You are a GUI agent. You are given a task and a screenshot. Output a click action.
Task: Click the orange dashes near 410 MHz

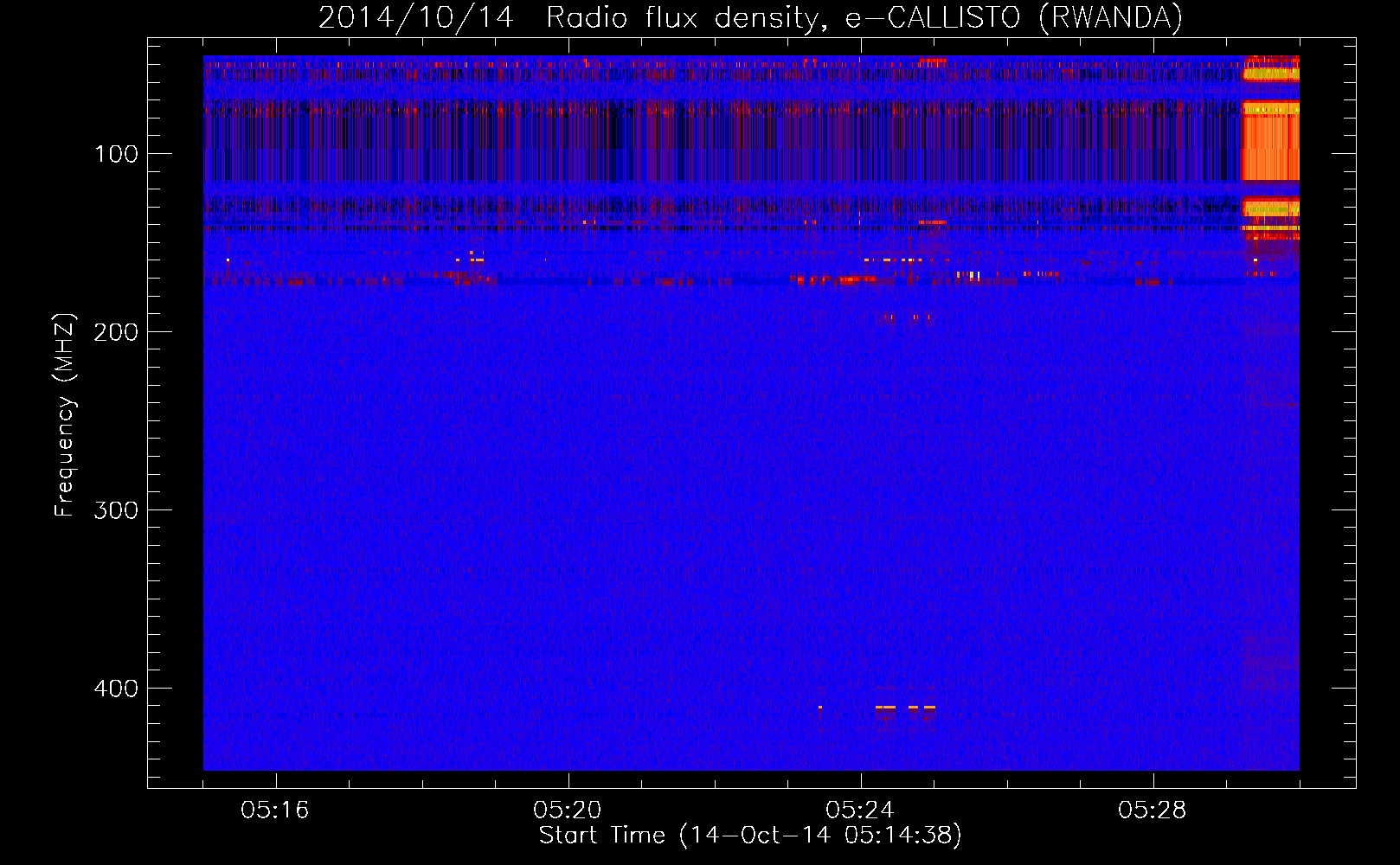point(905,708)
